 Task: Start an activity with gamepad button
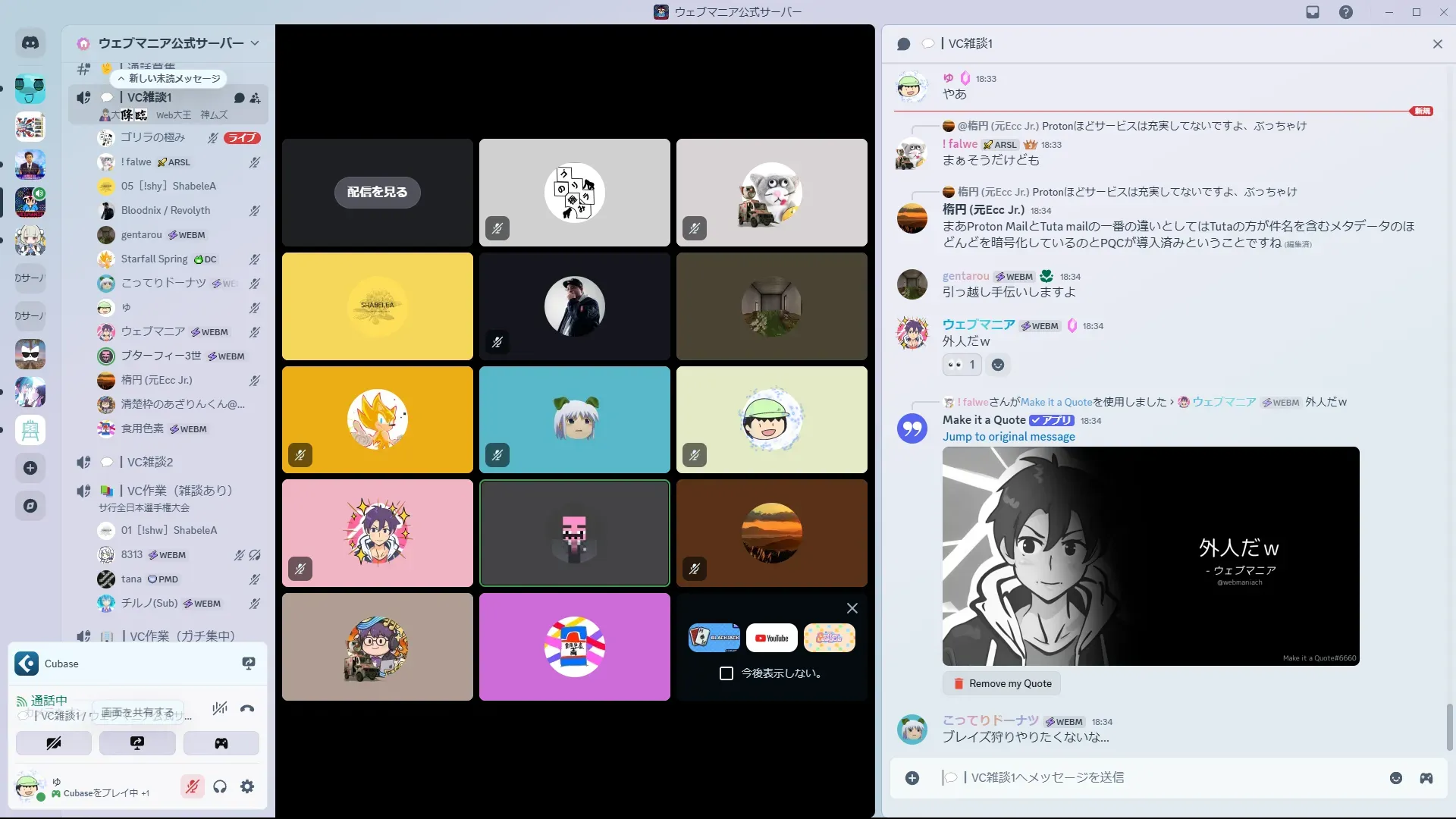221,743
